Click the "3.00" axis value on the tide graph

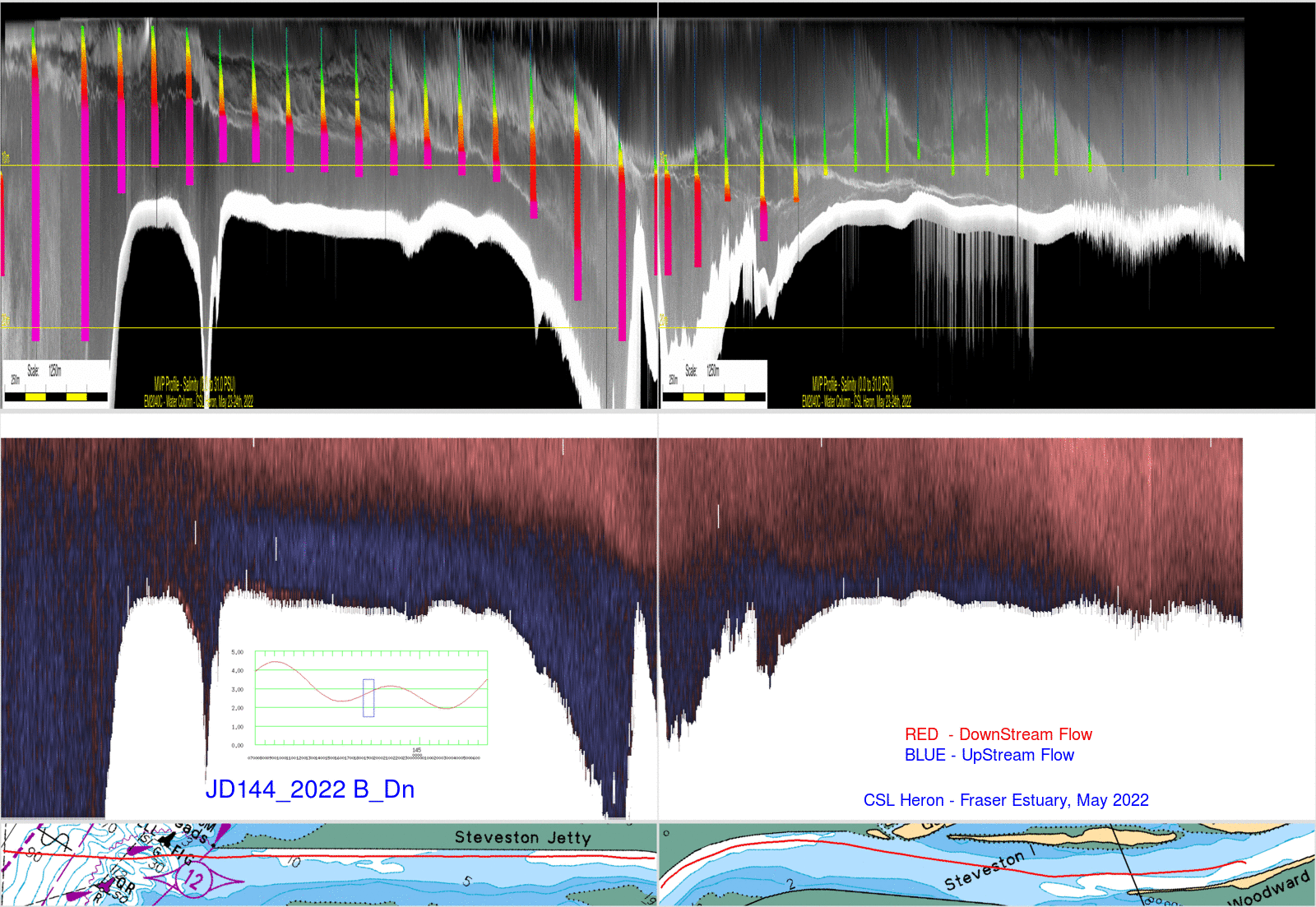pos(237,690)
